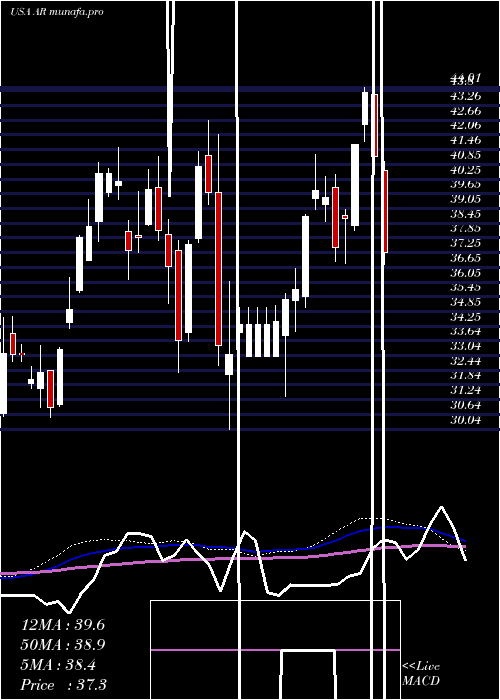Select the 40.25 price level label
This screenshot has height=700, width=500.
pos(465,169)
